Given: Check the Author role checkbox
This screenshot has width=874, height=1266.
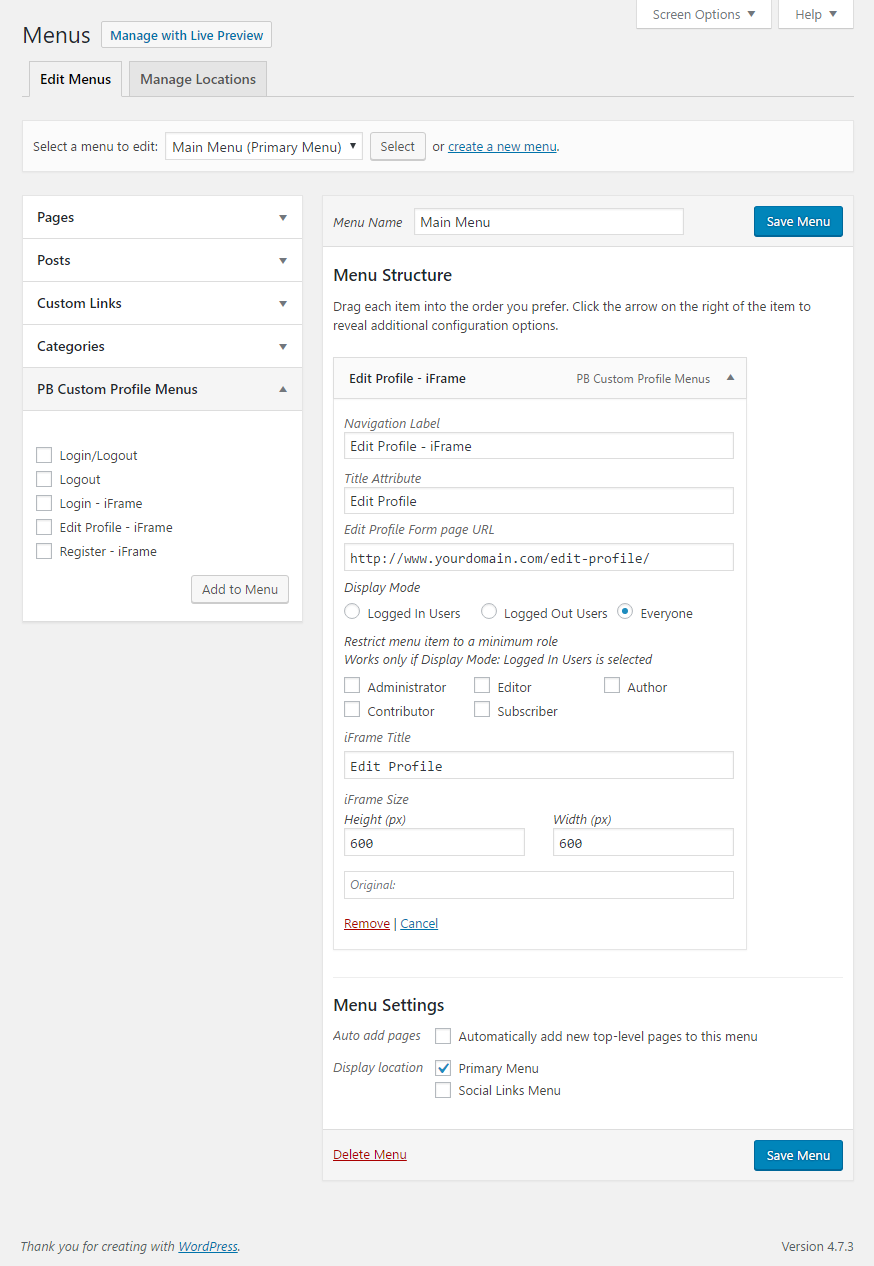Looking at the screenshot, I should point(612,685).
